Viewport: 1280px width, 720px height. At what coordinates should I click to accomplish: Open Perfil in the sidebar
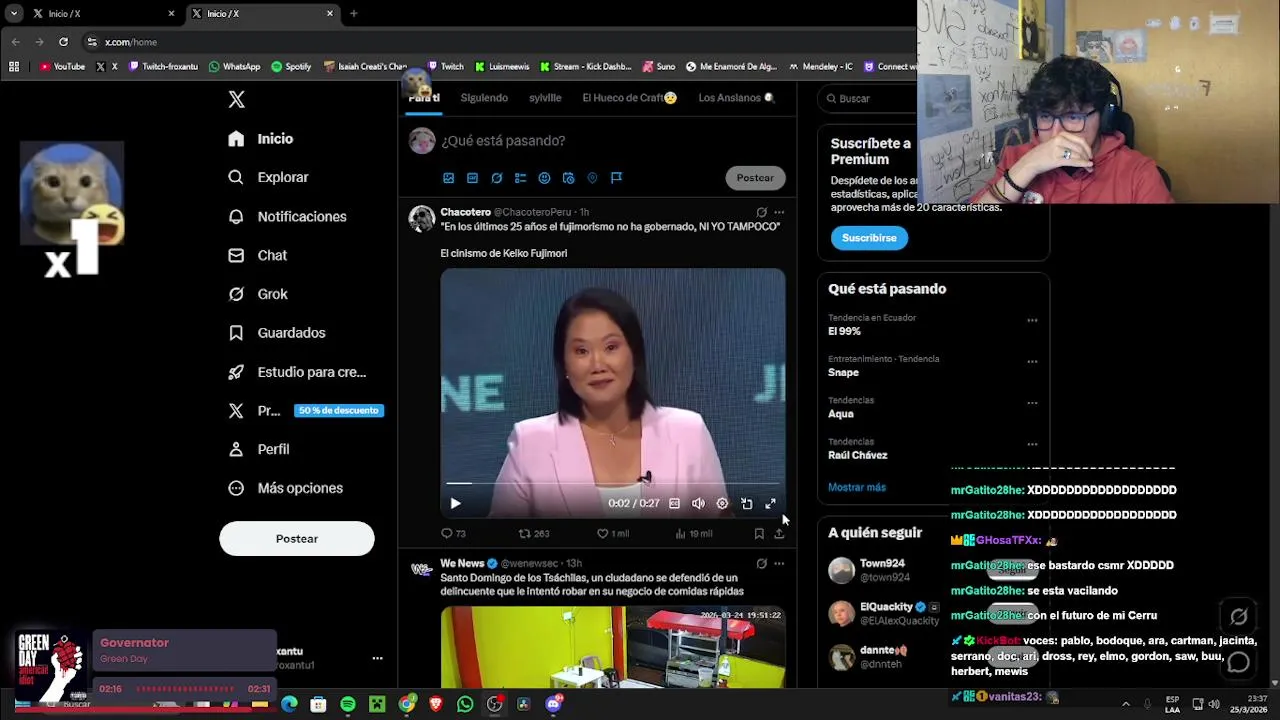pyautogui.click(x=258, y=449)
